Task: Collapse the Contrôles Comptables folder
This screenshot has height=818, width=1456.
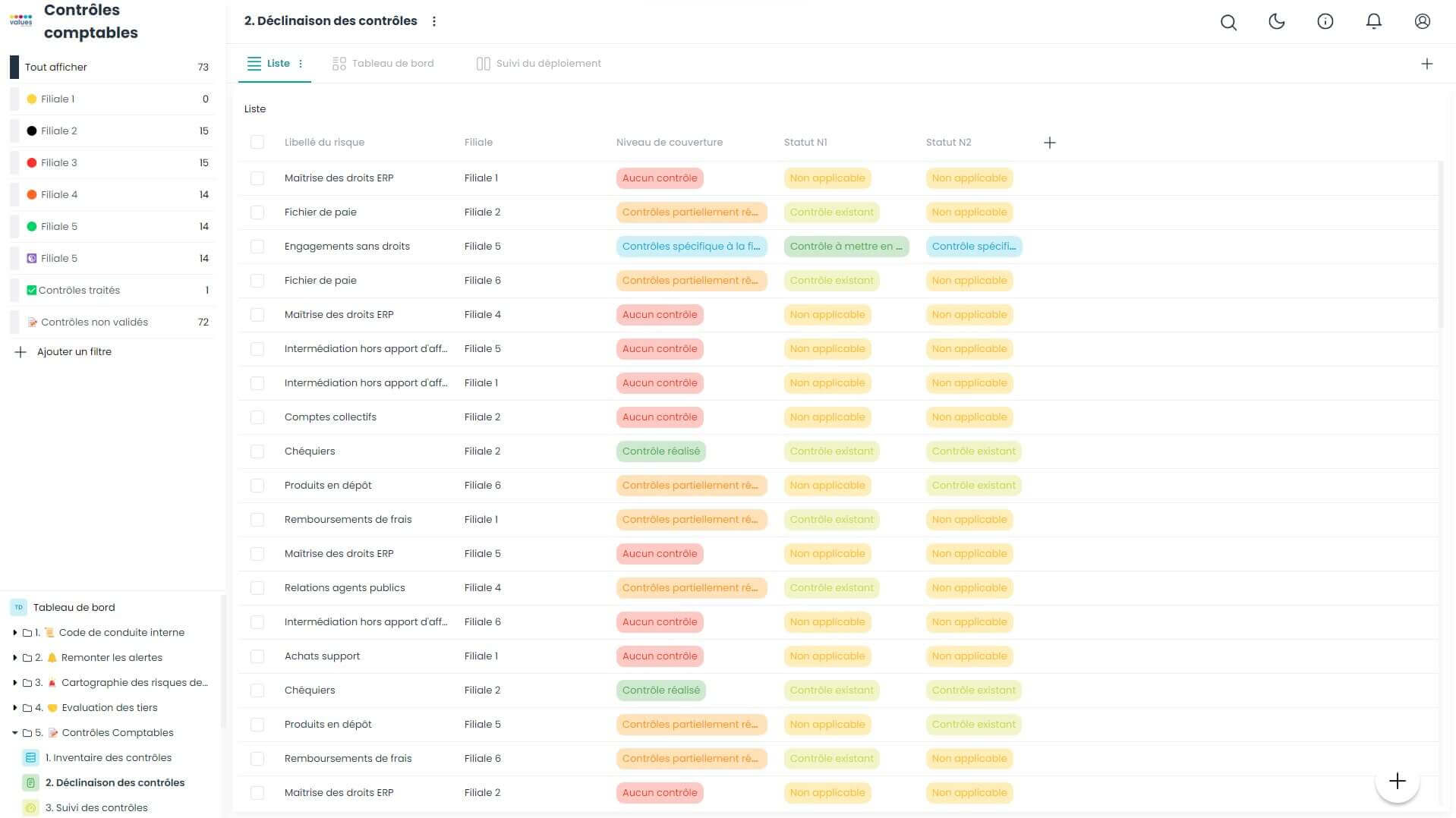Action: click(14, 732)
